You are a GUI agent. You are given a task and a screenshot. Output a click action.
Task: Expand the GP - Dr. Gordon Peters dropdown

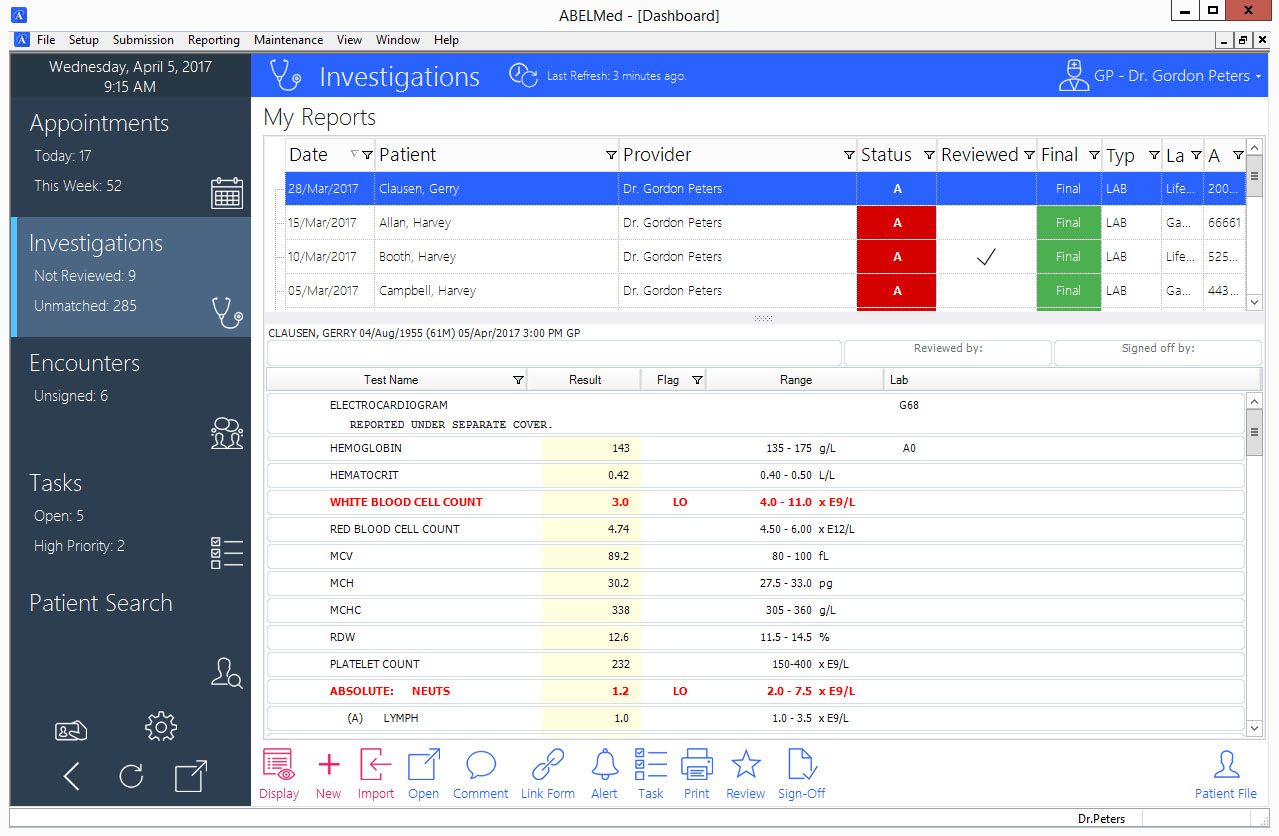pyautogui.click(x=1256, y=75)
